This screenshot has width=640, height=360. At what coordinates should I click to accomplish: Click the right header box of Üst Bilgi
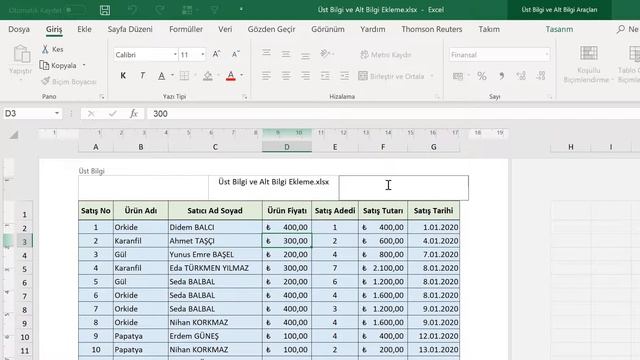tap(404, 188)
